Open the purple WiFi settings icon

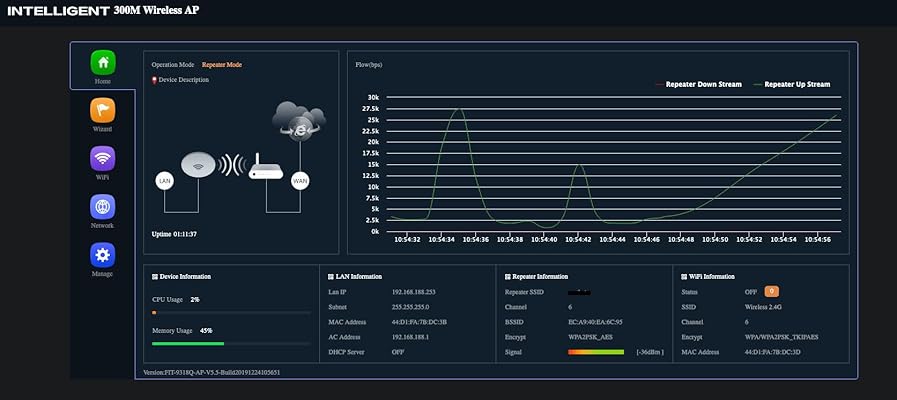(x=102, y=158)
